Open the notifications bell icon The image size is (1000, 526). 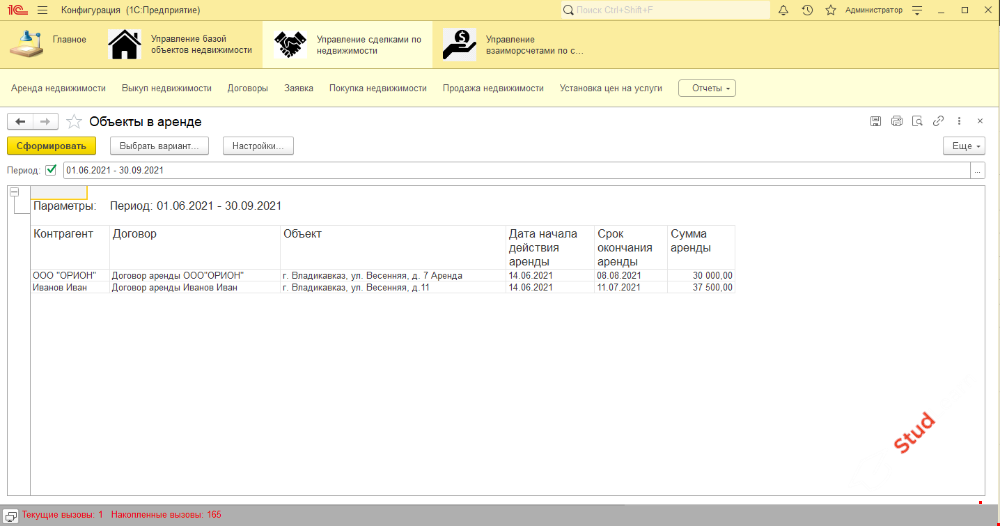783,10
